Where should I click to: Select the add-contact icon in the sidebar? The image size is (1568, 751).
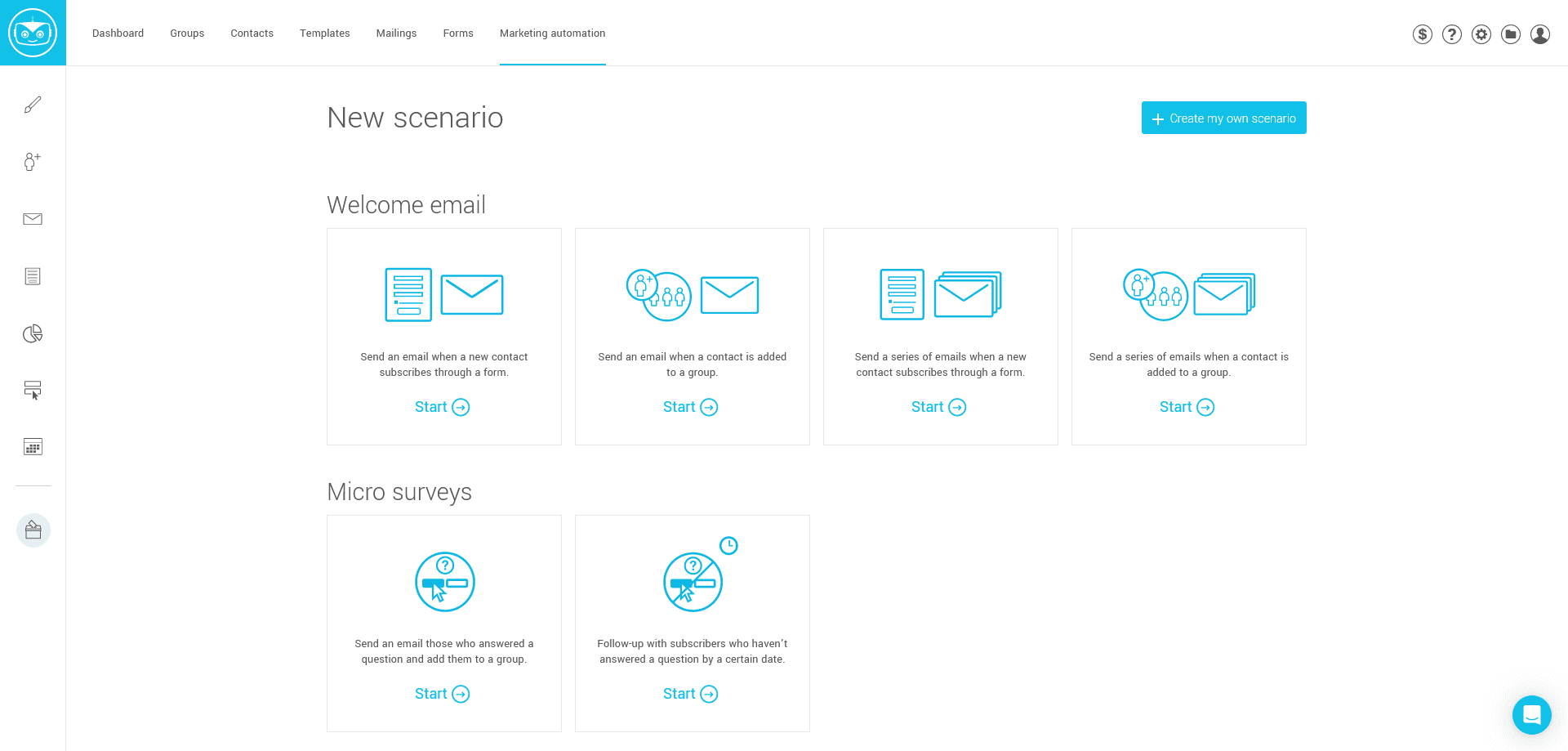pos(33,162)
